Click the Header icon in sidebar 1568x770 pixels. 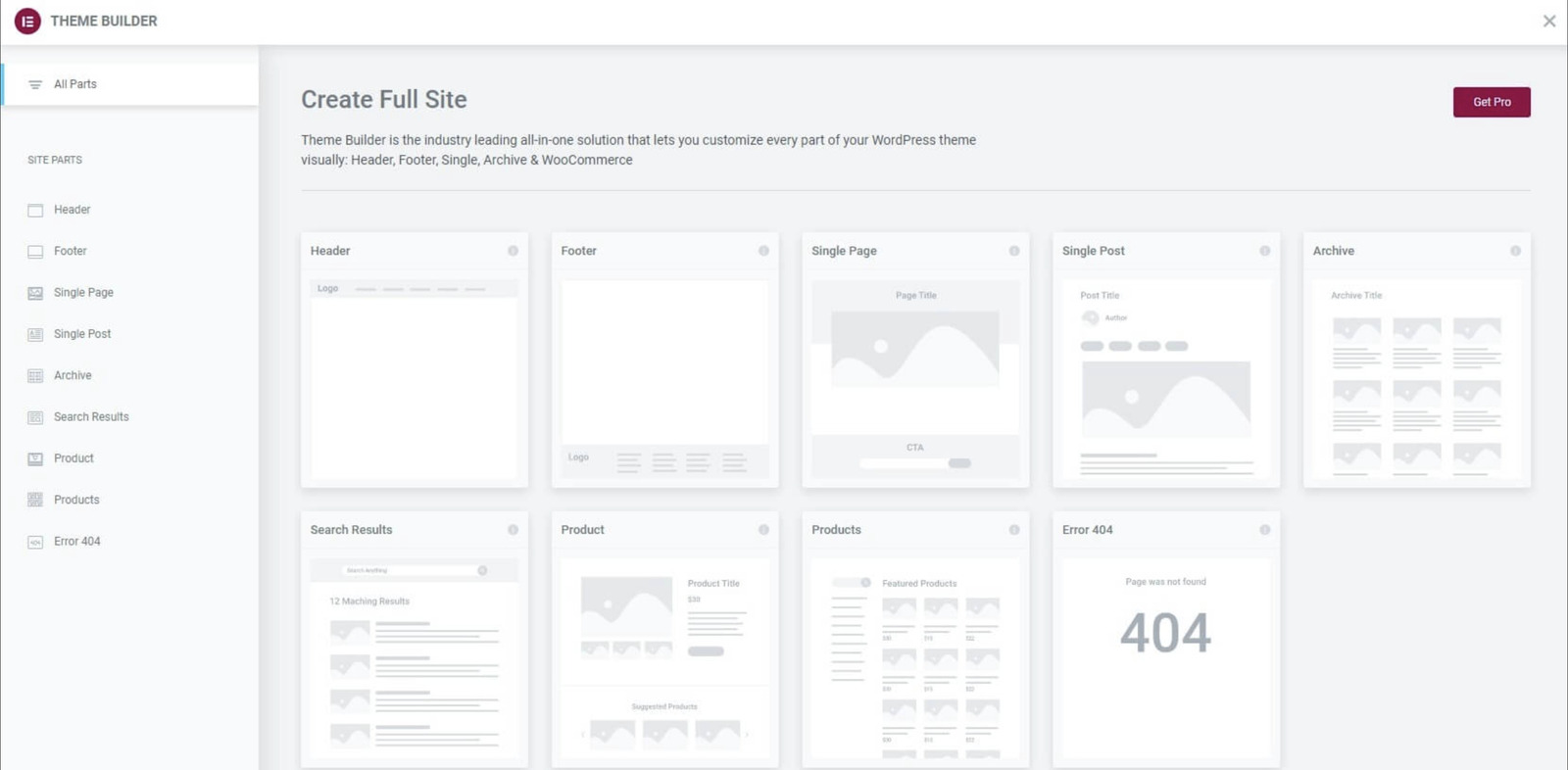(35, 211)
